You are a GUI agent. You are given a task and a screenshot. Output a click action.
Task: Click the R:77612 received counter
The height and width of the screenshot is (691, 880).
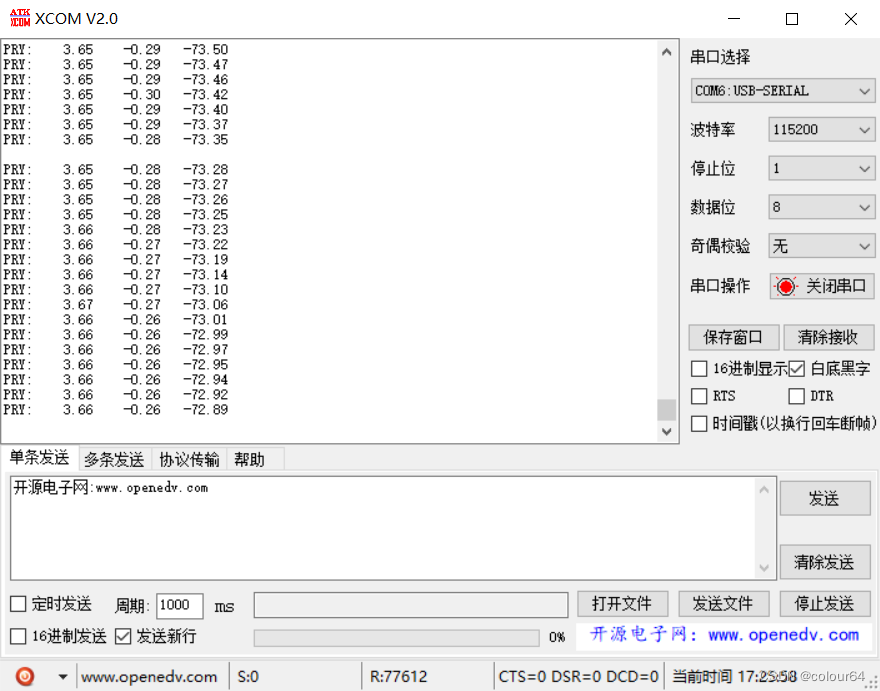[x=398, y=677]
